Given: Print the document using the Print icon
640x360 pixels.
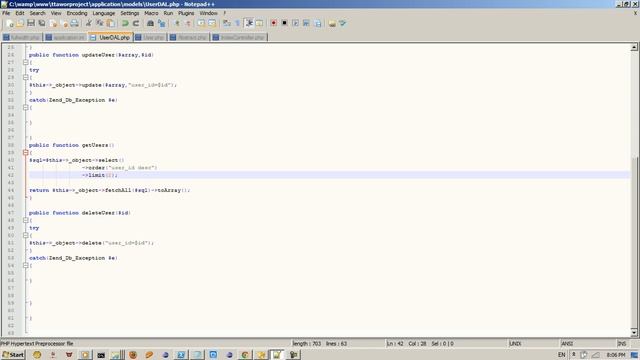Looking at the screenshot, I should pyautogui.click(x=74, y=23).
